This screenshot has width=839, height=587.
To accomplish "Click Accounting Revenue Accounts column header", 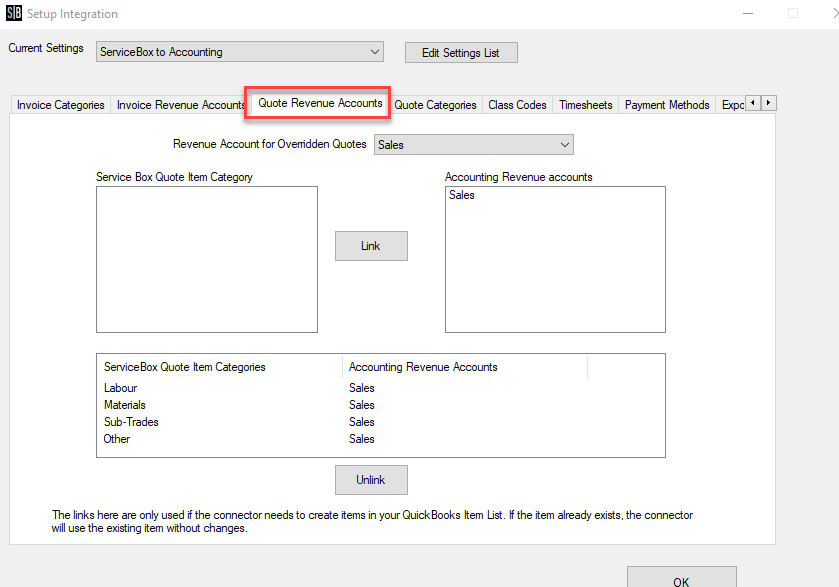I will 464,367.
